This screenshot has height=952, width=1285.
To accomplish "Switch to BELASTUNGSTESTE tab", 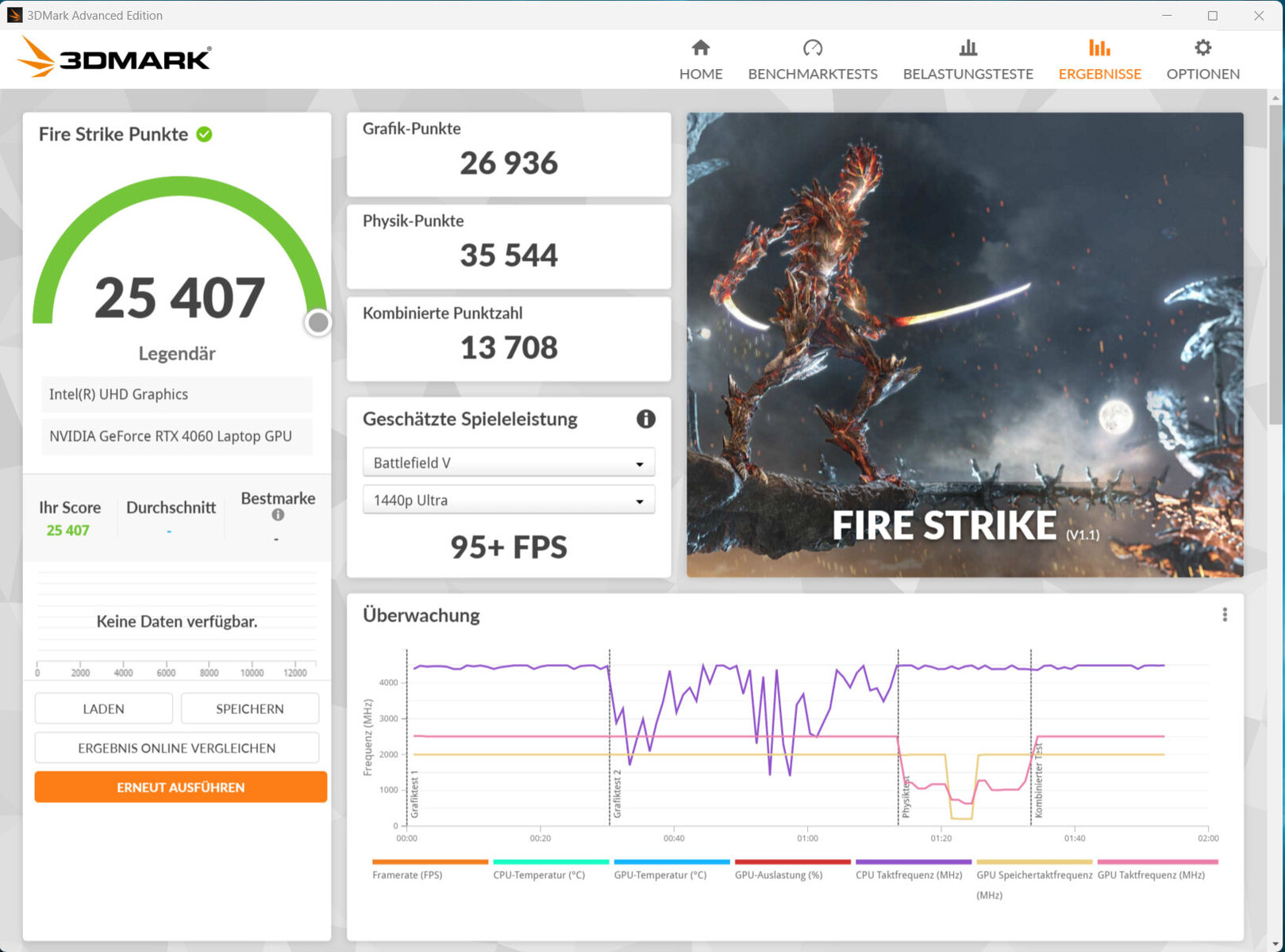I will pos(968,60).
